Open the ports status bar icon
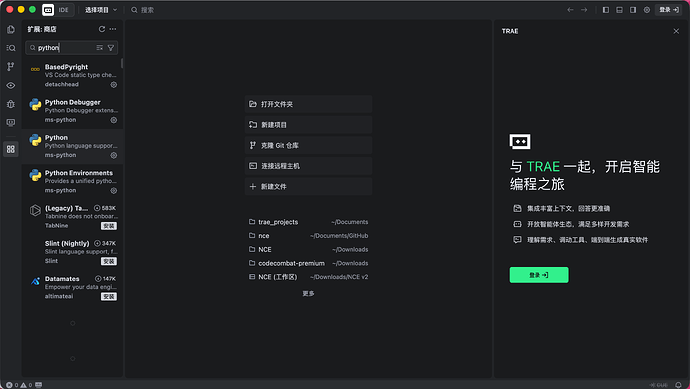Image resolution: width=690 pixels, height=389 pixels. [x=39, y=385]
